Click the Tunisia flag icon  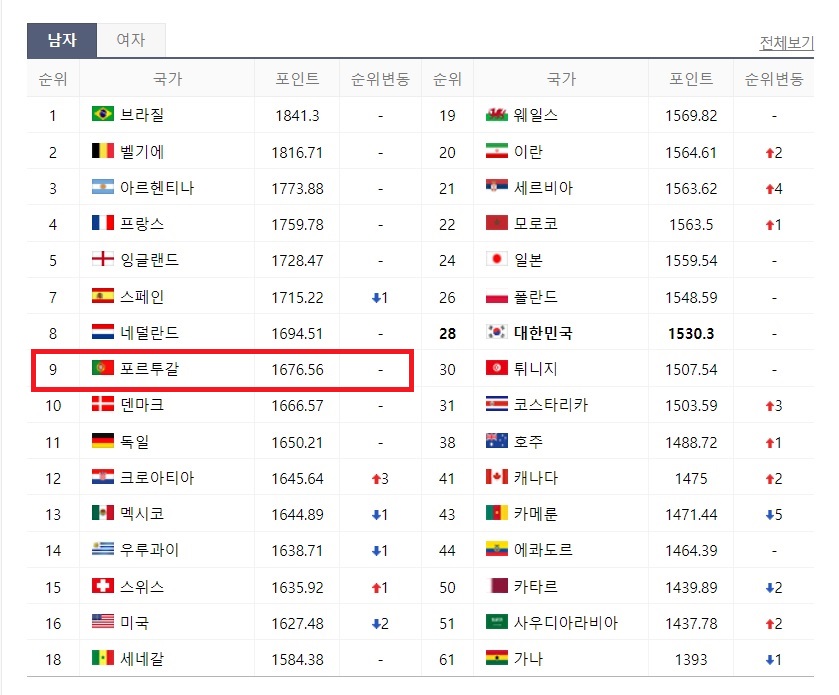click(x=497, y=368)
